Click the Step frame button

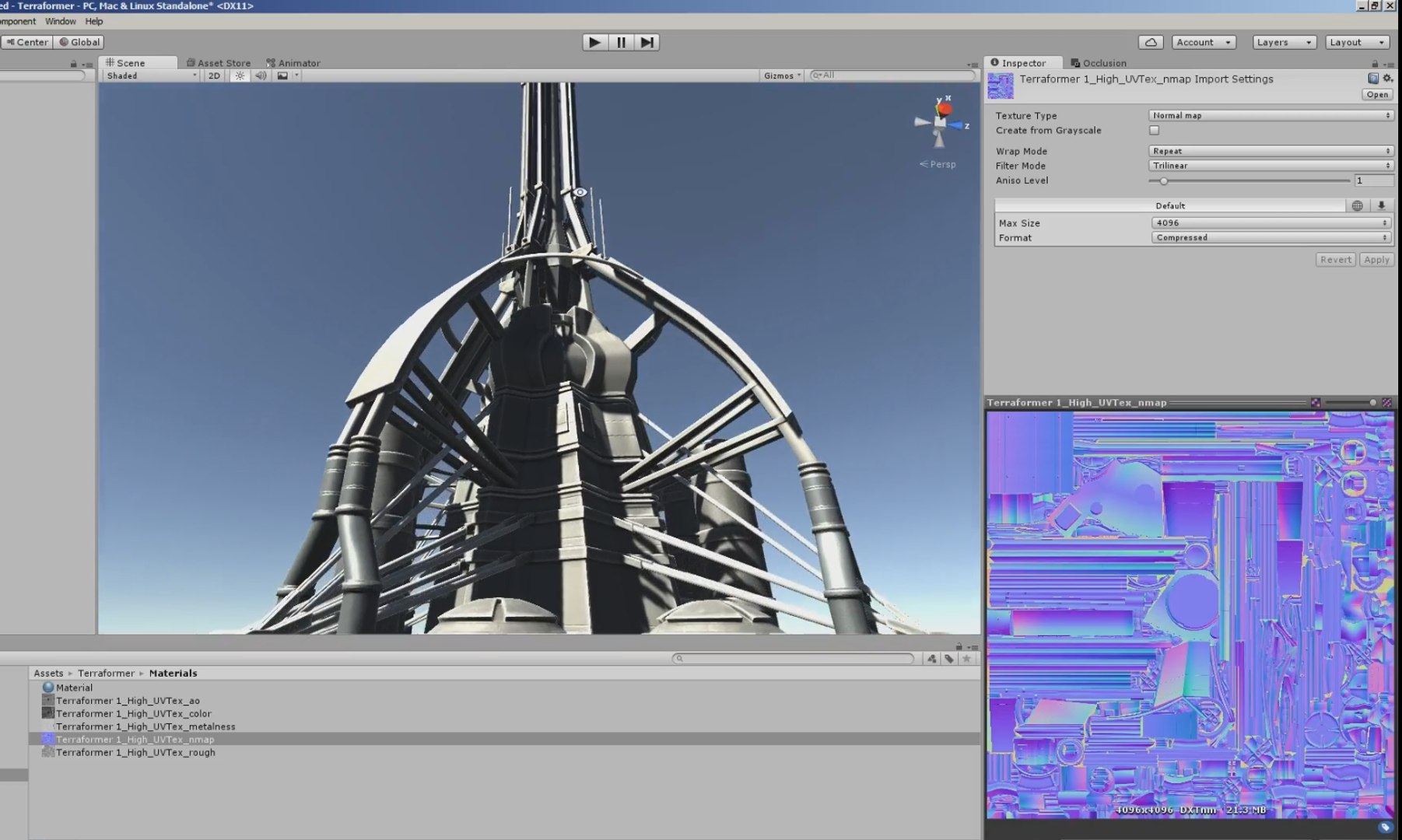click(x=647, y=43)
